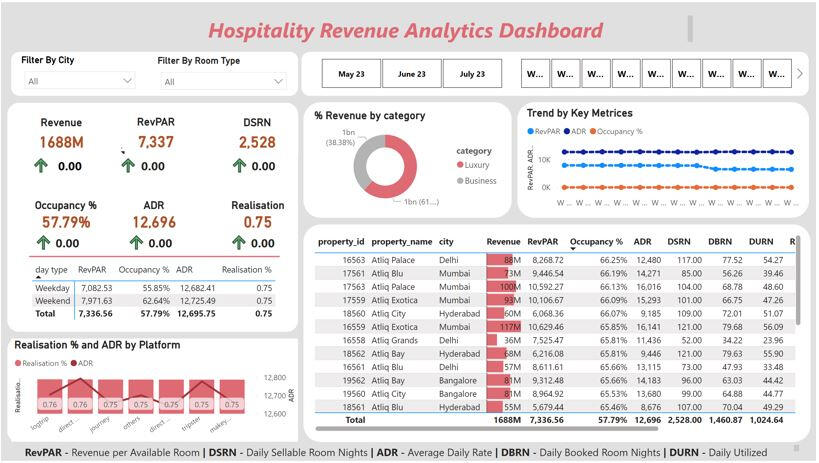The width and height of the screenshot is (819, 463).
Task: Sort table by Occupancy % column header
Action: 597,241
